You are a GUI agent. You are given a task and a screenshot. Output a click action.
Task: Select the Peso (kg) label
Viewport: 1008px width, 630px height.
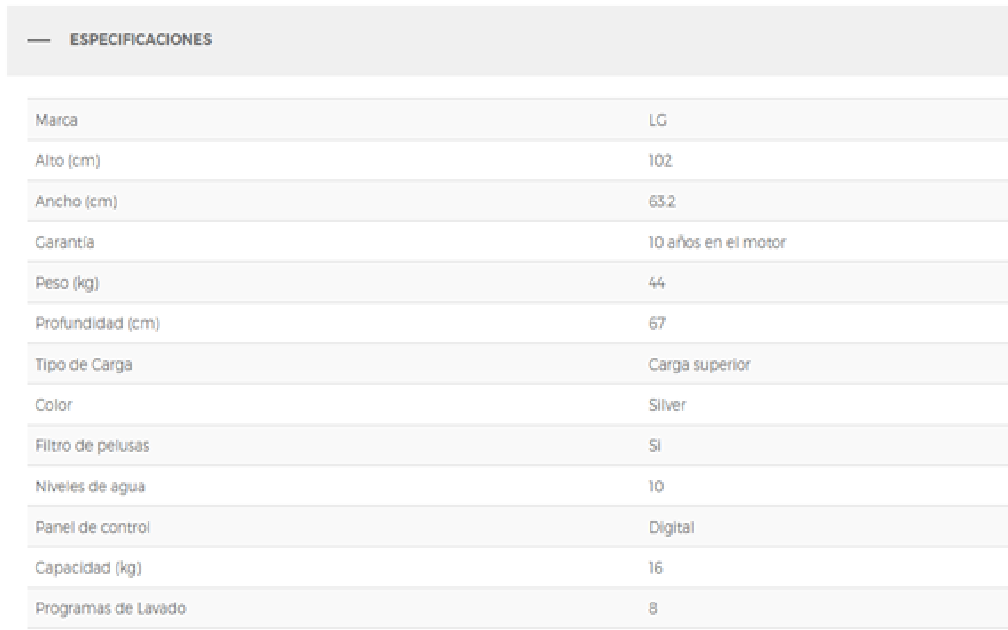(x=68, y=283)
